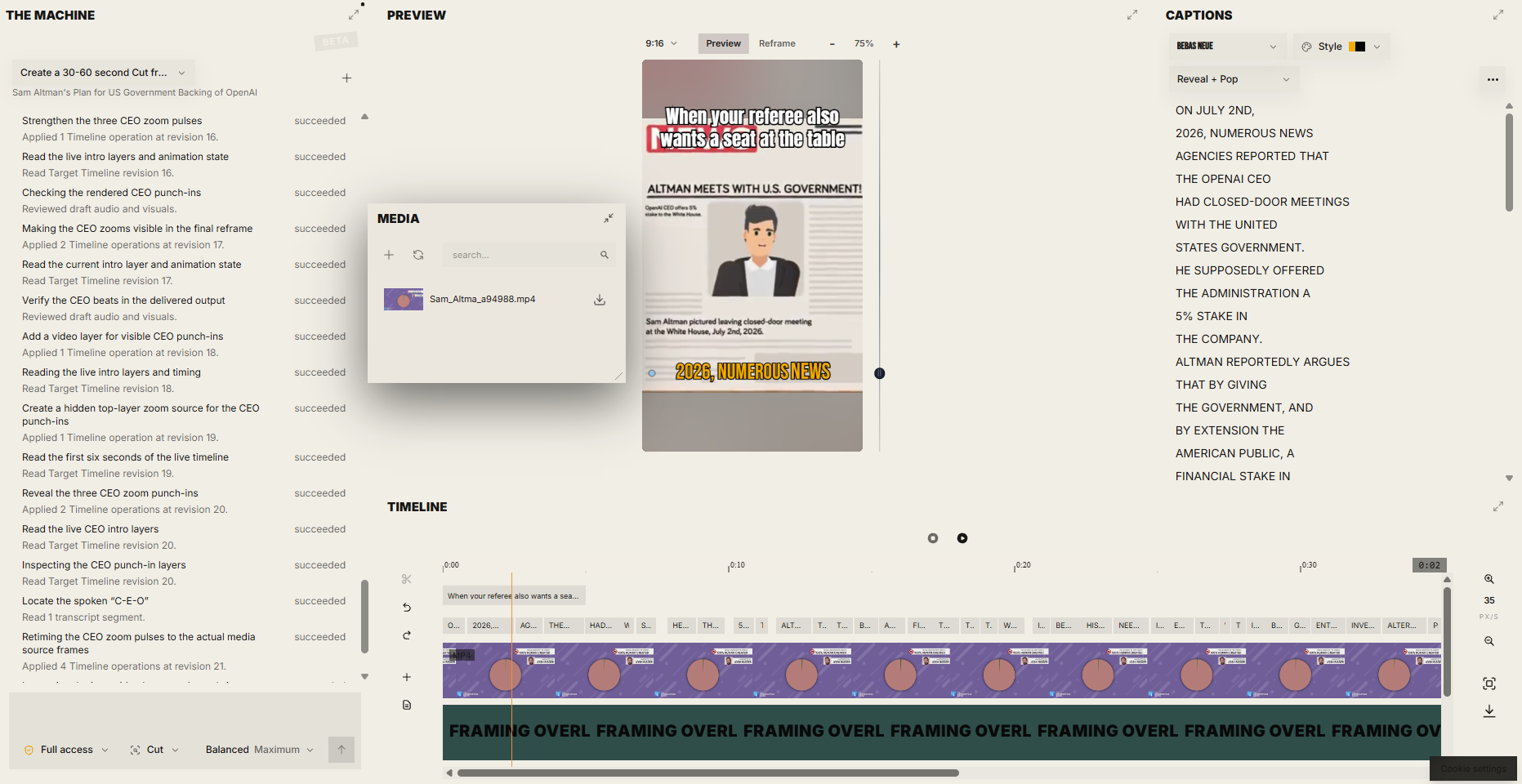The image size is (1522, 784).
Task: Expand the Timeline panel to fullscreen
Action: coord(1498,506)
